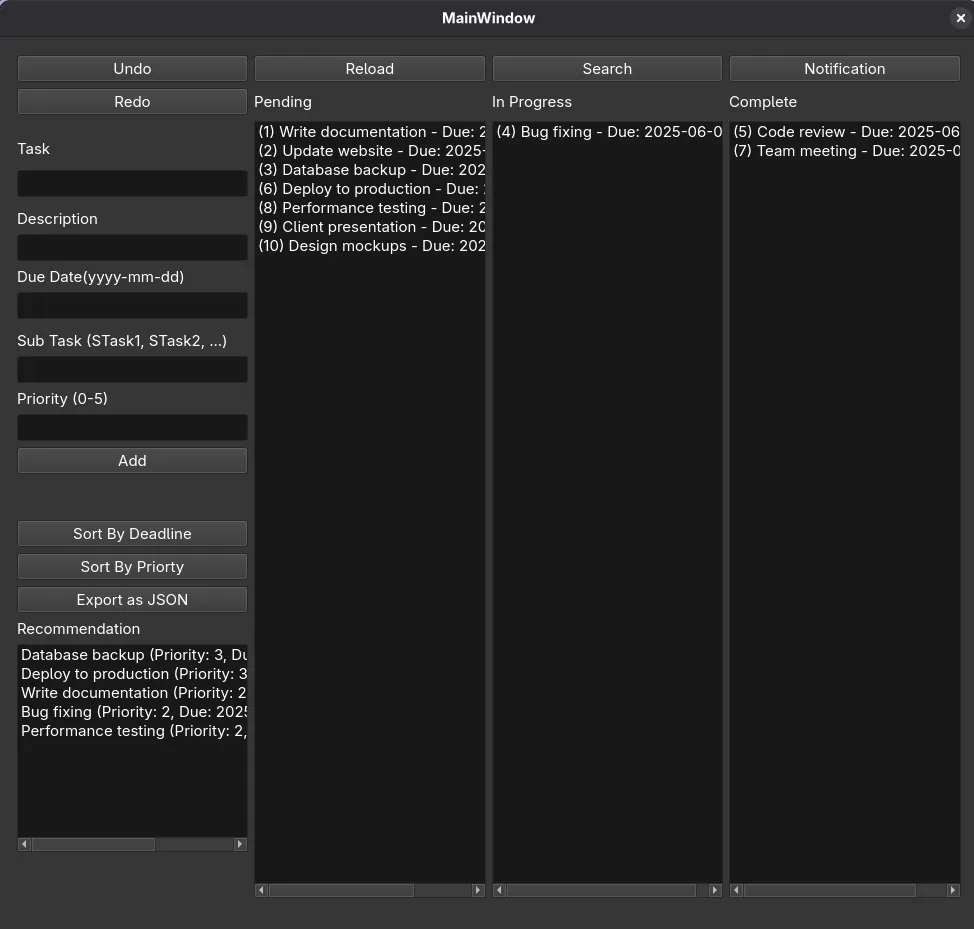Click the Undo button
Screen dimensions: 974x929
[x=132, y=68]
